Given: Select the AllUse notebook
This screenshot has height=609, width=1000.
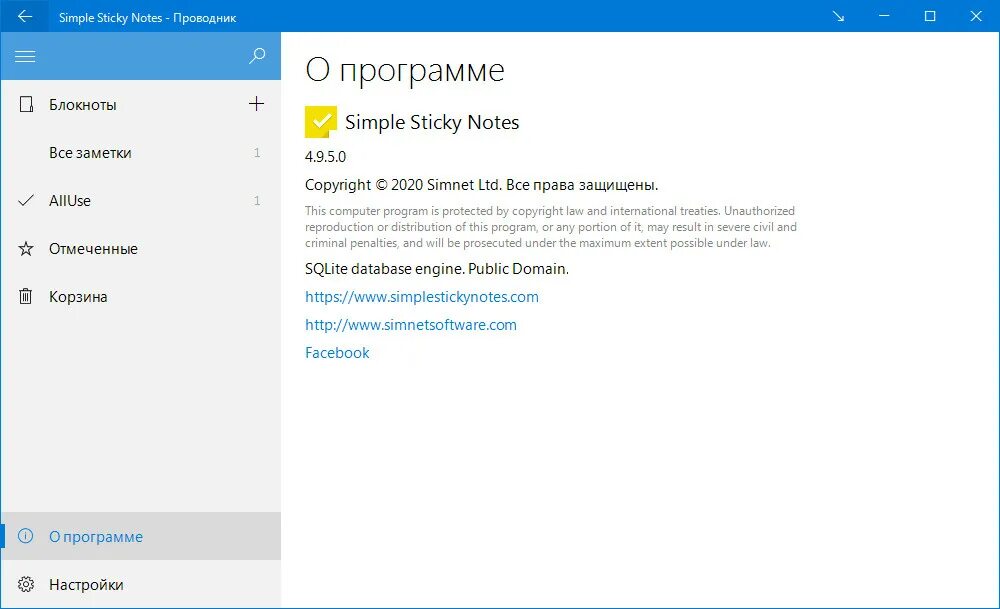Looking at the screenshot, I should pyautogui.click(x=141, y=201).
